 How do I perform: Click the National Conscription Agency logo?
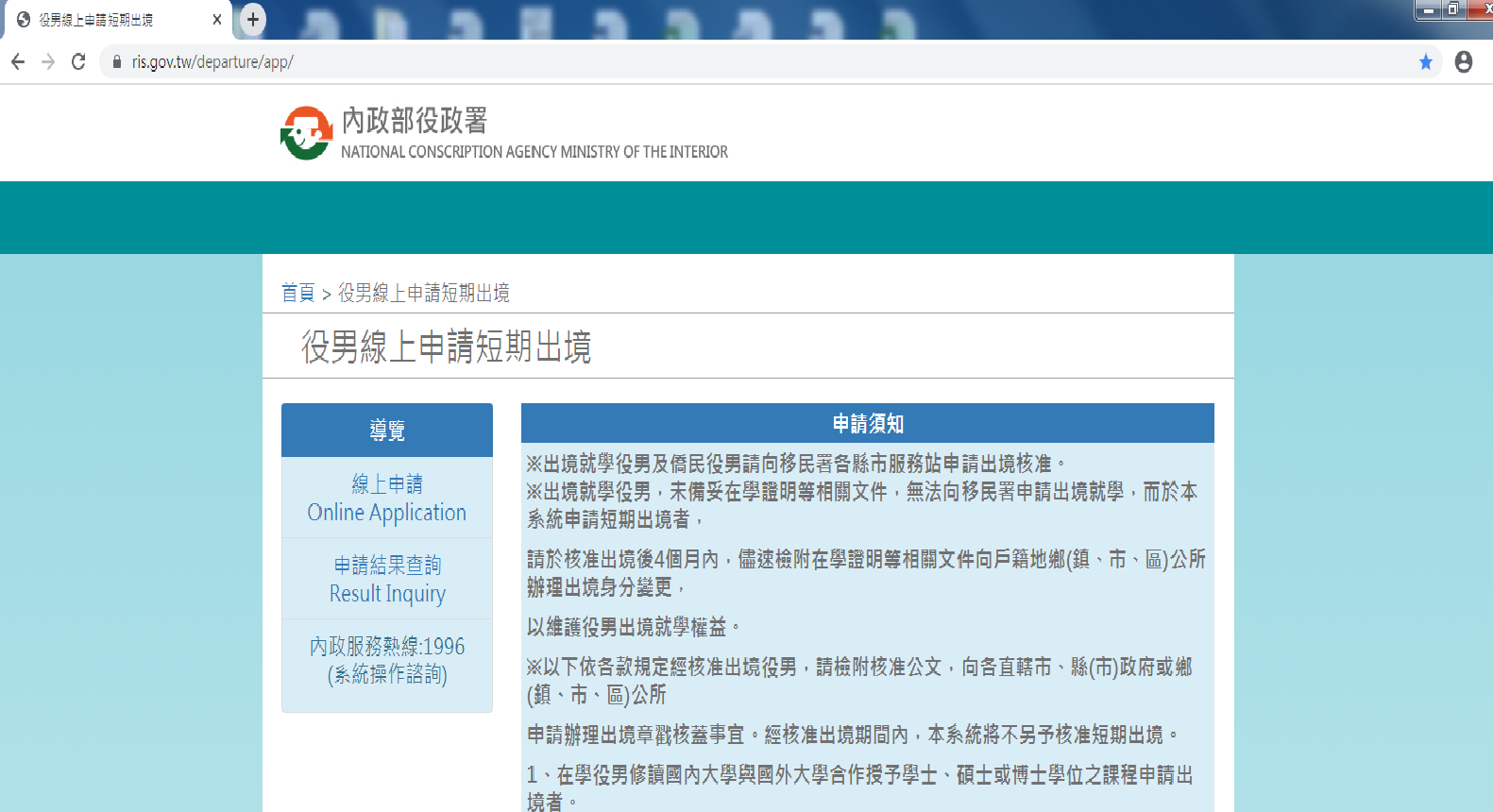click(306, 133)
